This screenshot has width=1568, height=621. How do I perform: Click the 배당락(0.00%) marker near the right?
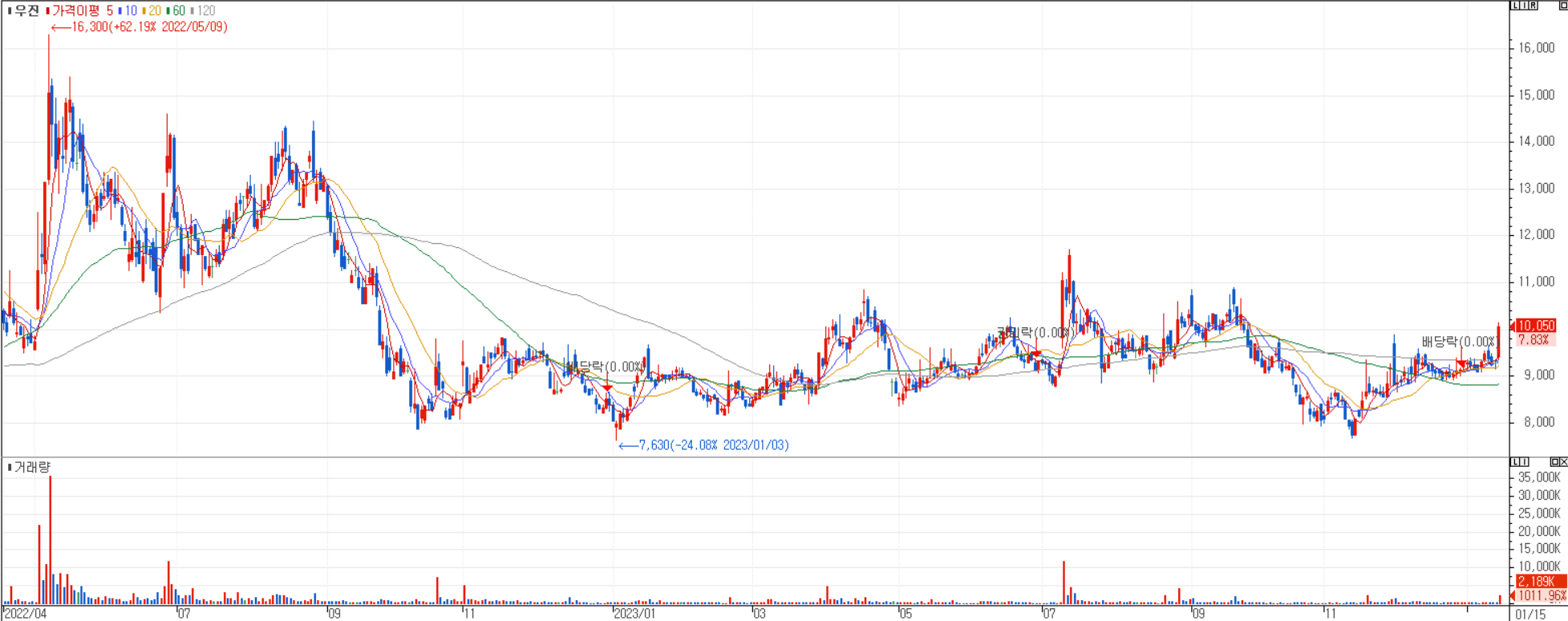(x=1460, y=342)
